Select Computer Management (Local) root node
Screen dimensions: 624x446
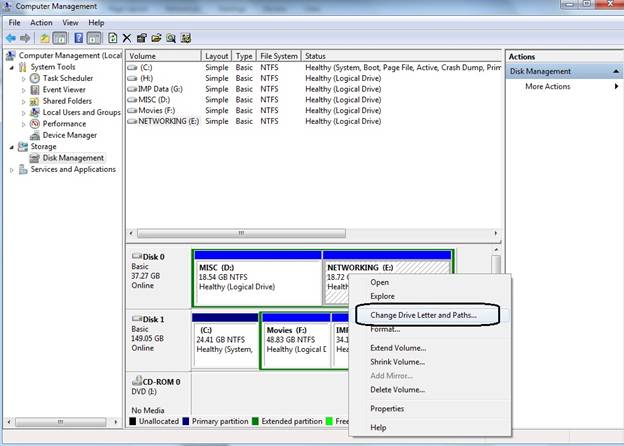(70, 55)
